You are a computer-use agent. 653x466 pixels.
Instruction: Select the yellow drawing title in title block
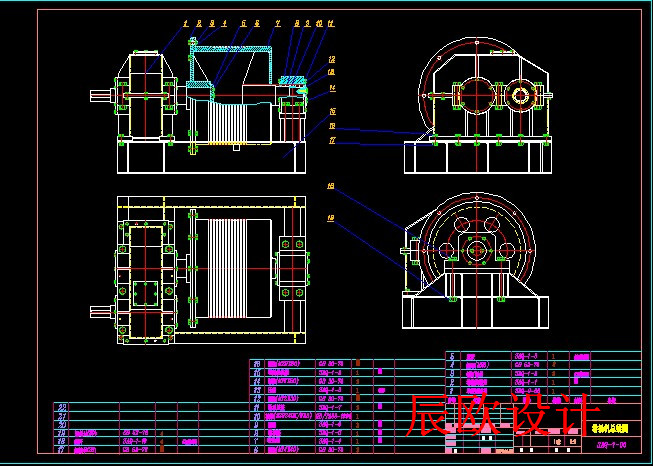tap(610, 429)
